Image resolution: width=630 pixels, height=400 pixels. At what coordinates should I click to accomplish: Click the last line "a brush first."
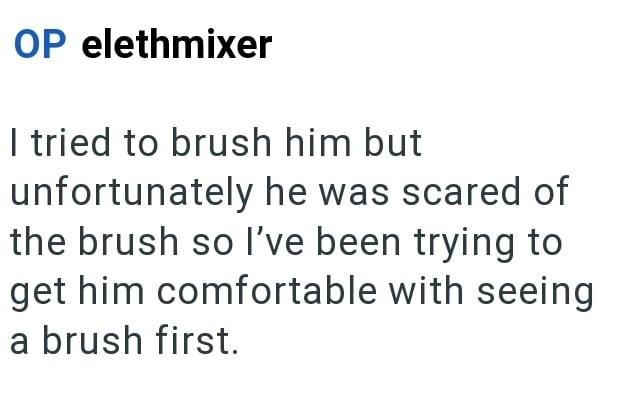tap(125, 341)
